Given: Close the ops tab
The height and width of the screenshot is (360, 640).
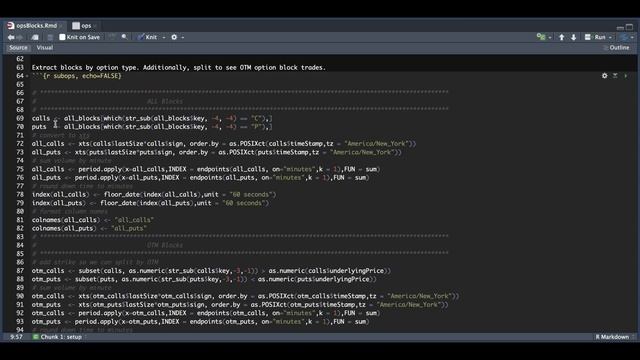Looking at the screenshot, I should (95, 26).
